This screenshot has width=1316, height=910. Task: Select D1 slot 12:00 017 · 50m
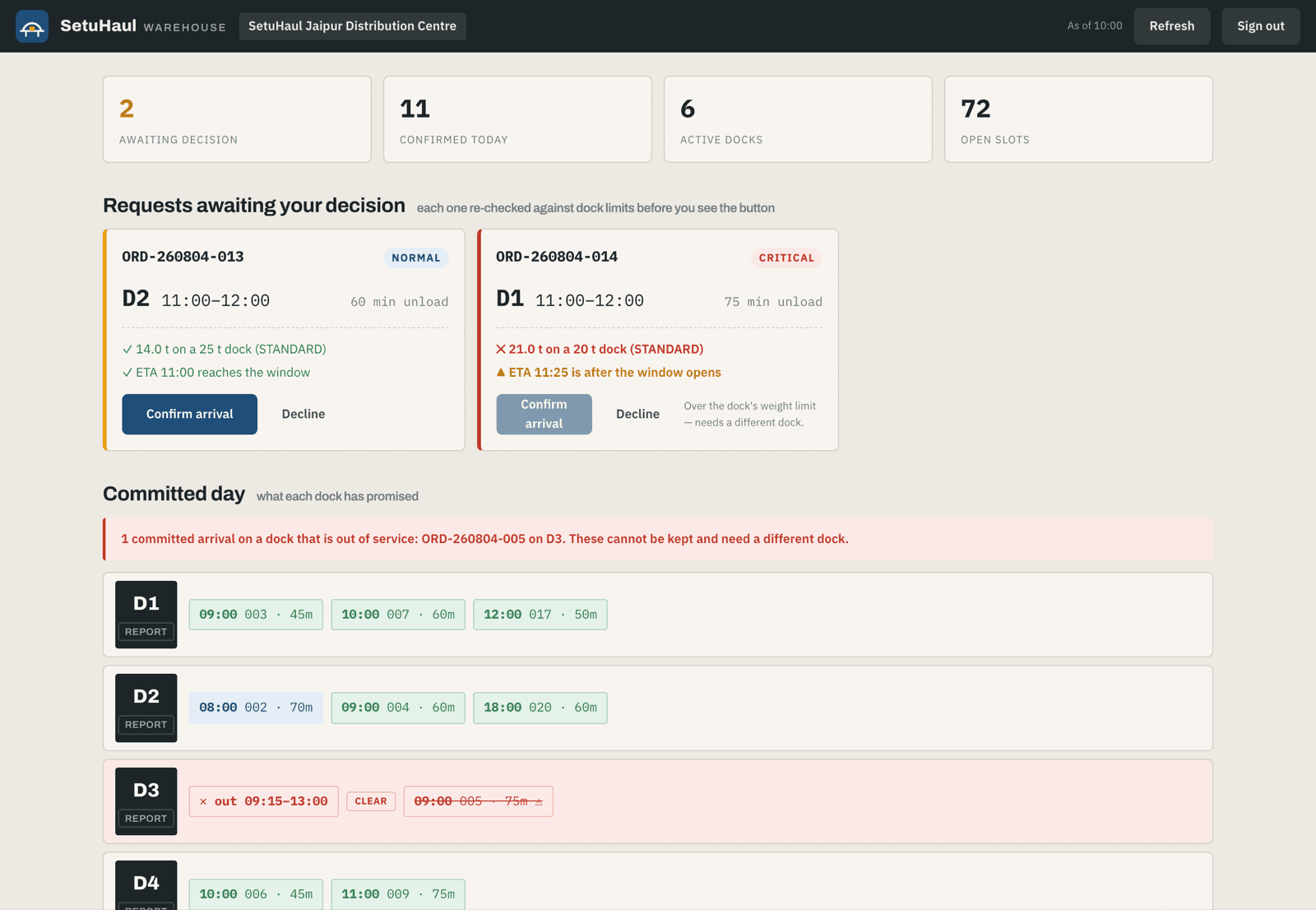pos(540,615)
